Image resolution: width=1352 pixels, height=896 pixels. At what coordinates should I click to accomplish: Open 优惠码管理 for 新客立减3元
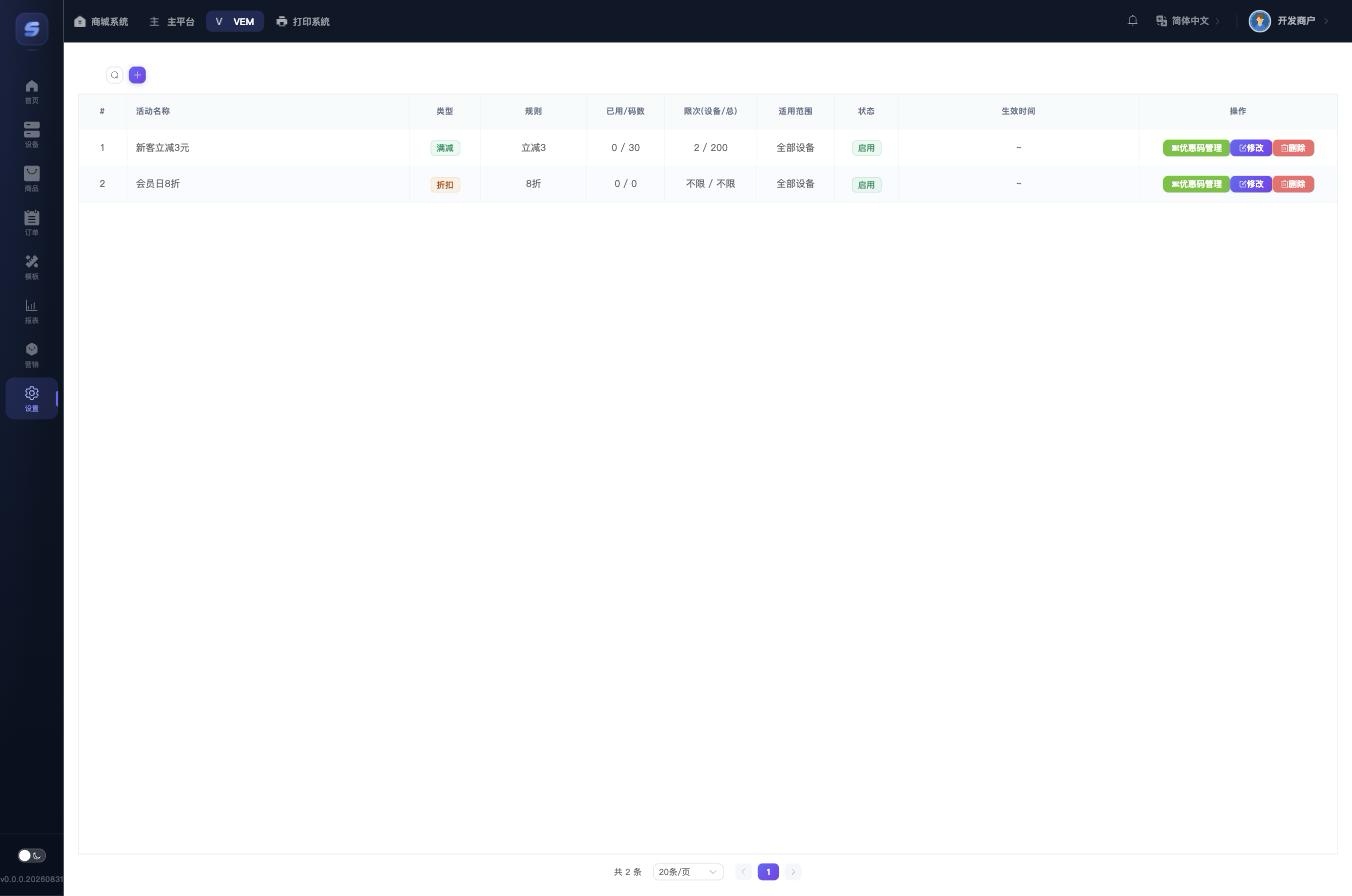tap(1196, 148)
